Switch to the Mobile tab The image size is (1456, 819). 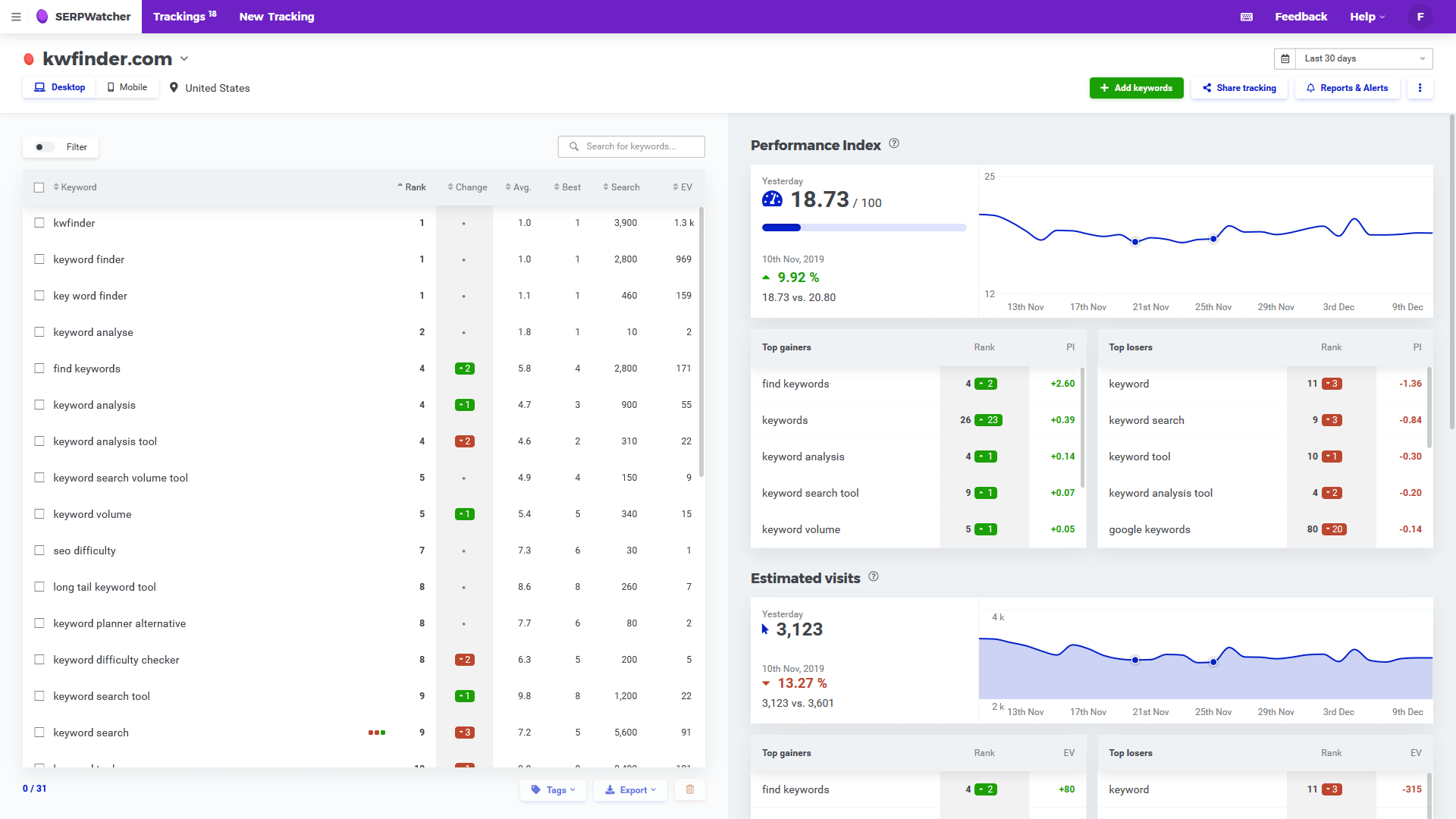[127, 86]
